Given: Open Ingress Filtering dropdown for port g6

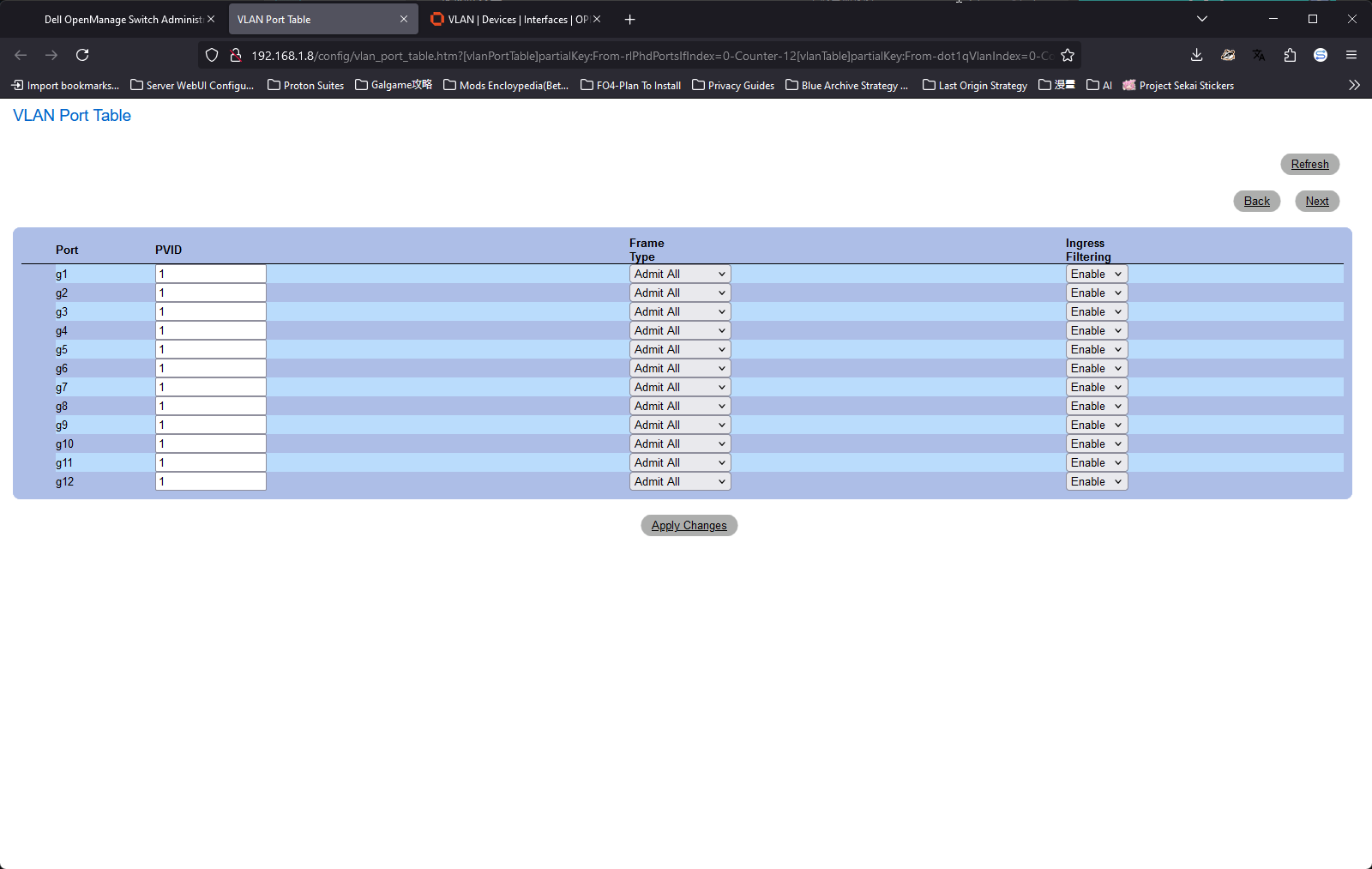Looking at the screenshot, I should [1097, 368].
